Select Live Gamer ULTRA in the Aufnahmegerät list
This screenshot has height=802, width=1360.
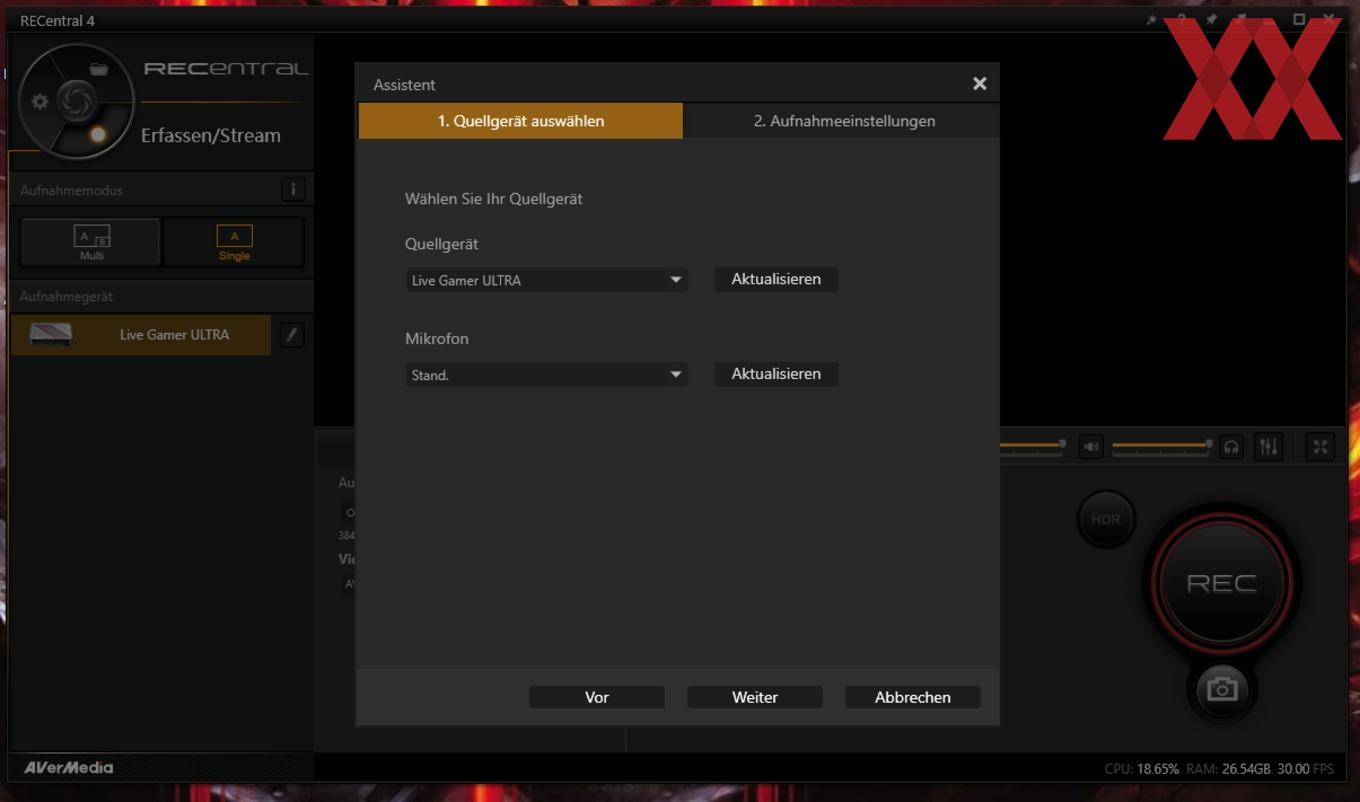tap(141, 335)
